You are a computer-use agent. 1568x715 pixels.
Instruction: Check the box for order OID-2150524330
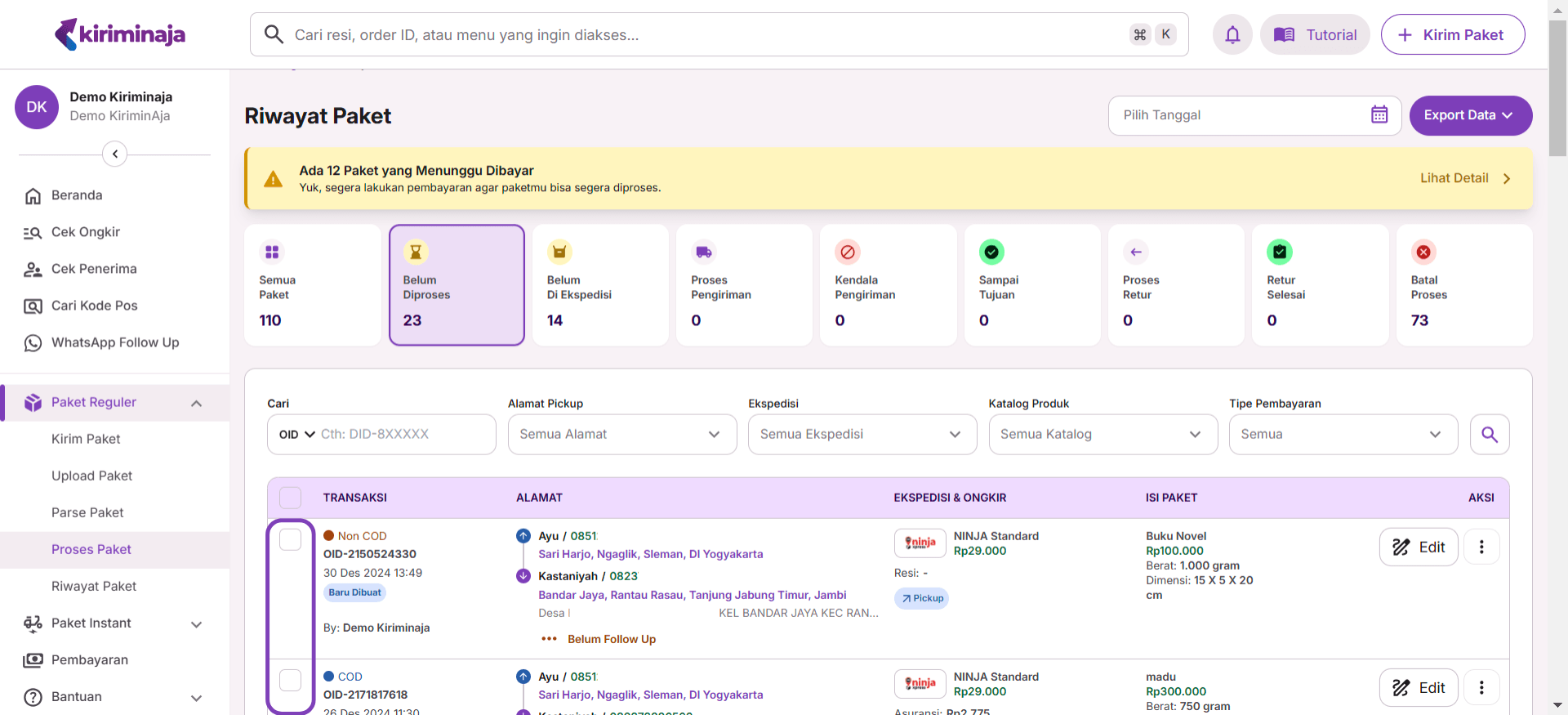pyautogui.click(x=290, y=539)
